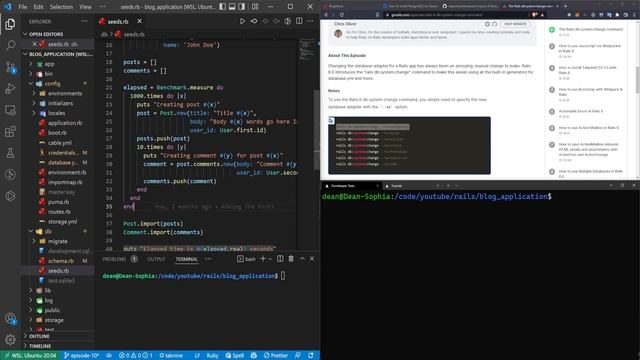Click the Prettier status bar item
The height and width of the screenshot is (360, 640).
pos(276,356)
